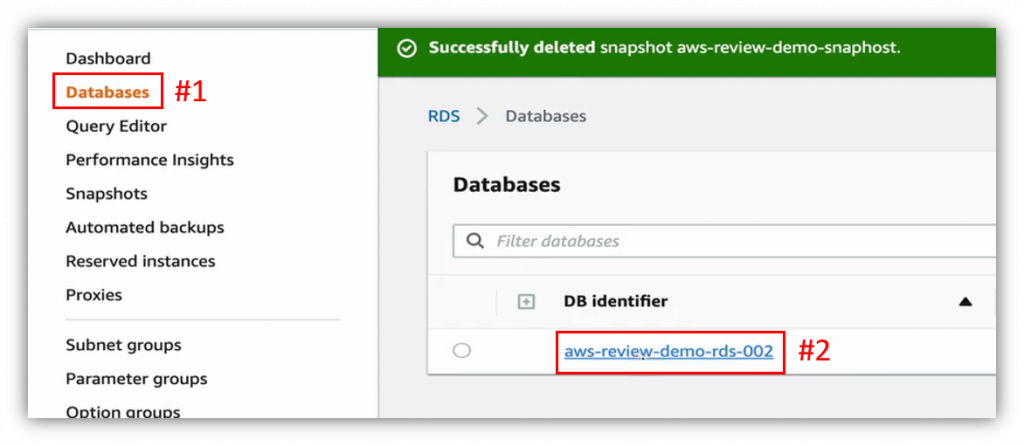Open Dashboard in the RDS sidebar

(x=108, y=59)
